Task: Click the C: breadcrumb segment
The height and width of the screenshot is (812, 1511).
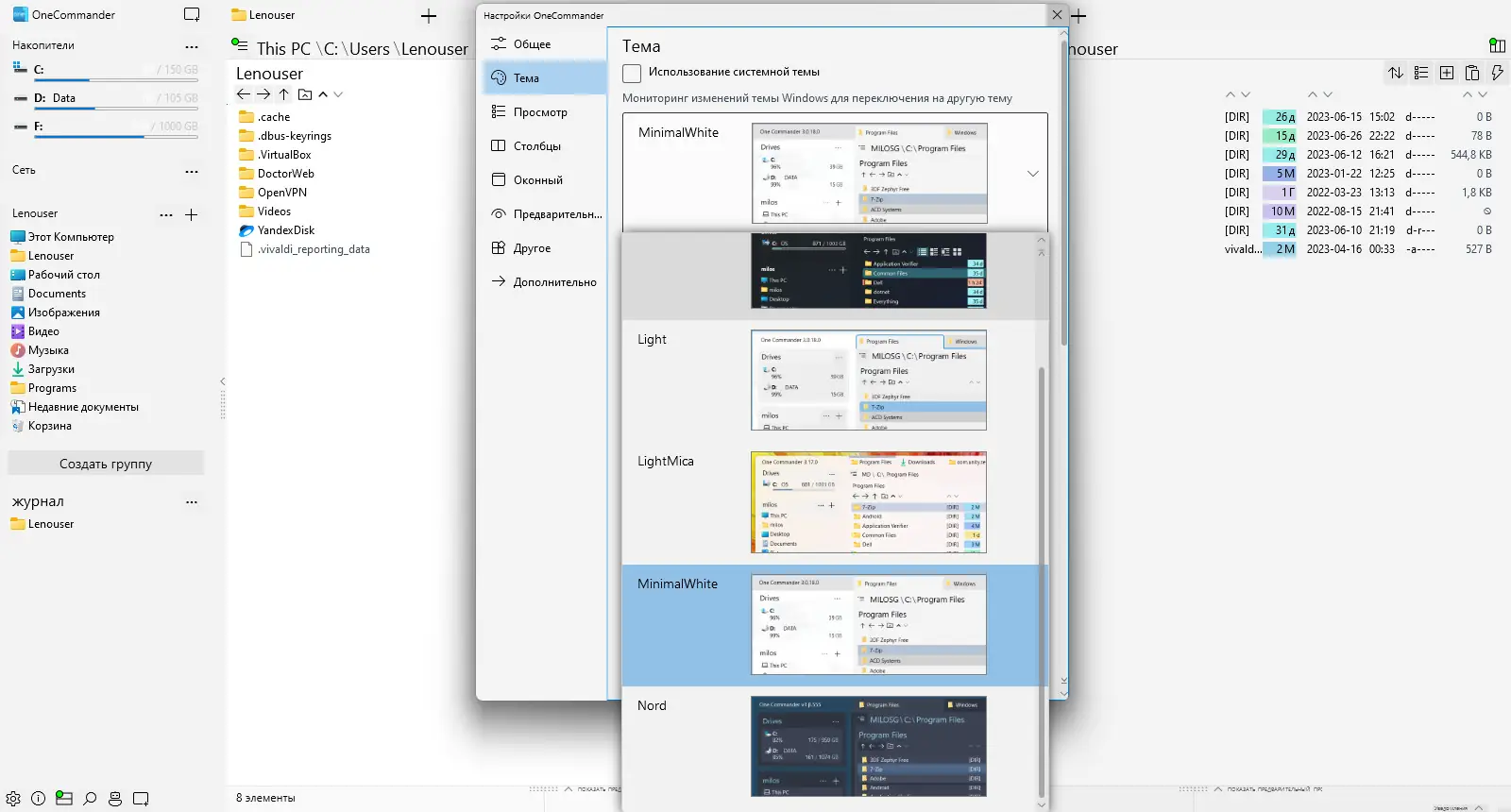Action: click(331, 49)
